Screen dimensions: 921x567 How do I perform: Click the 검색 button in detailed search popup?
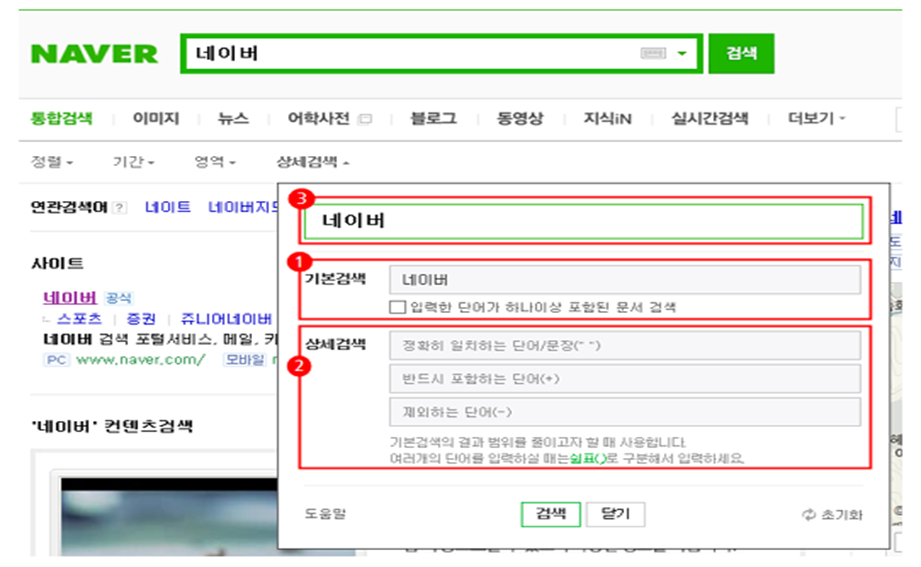click(550, 514)
